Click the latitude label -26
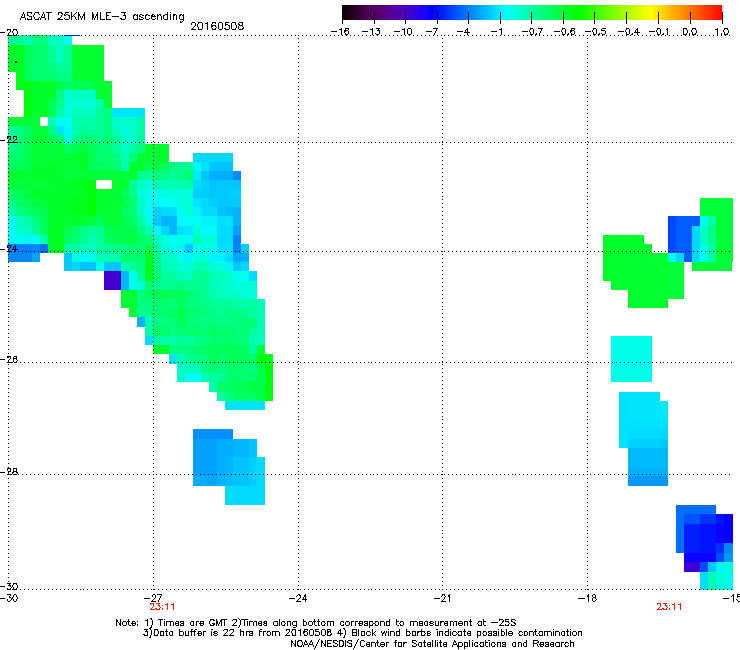 (x=9, y=360)
